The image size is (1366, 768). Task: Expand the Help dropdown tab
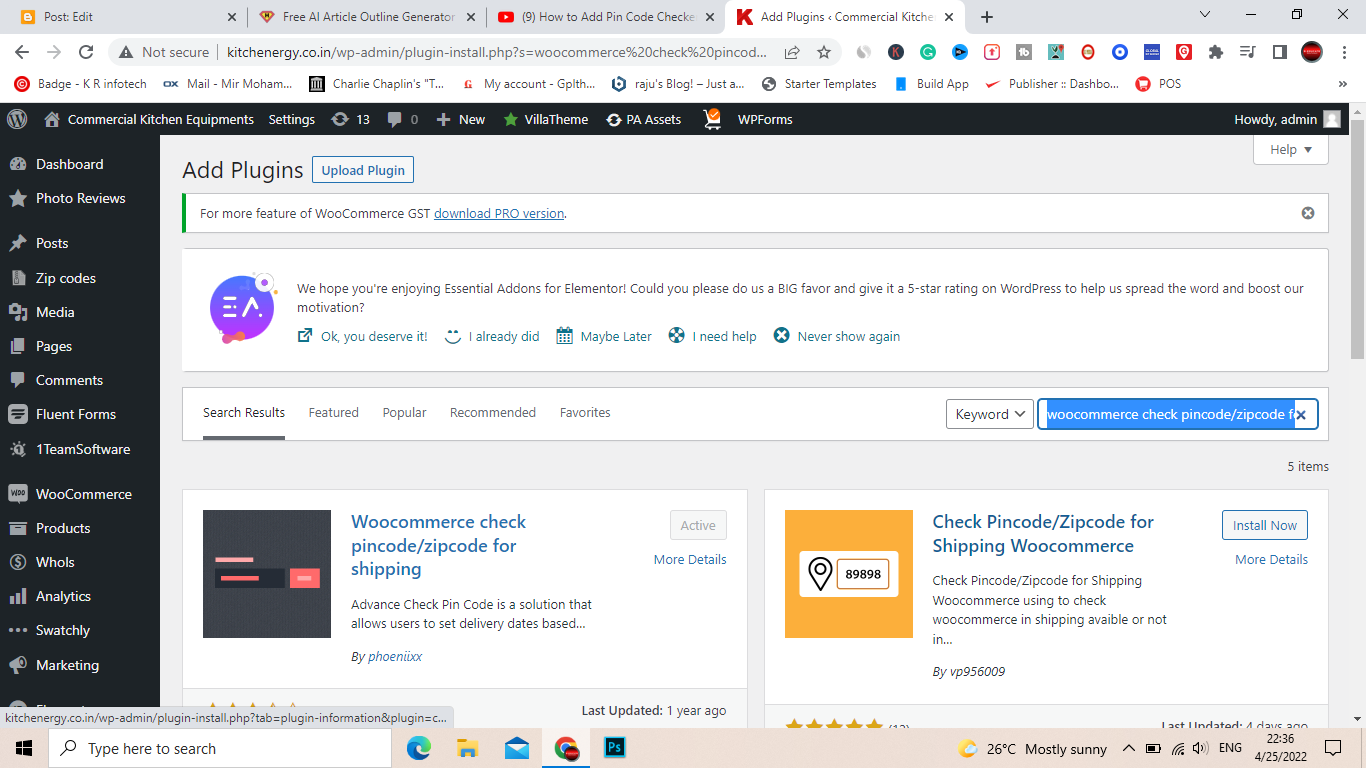coord(1291,149)
